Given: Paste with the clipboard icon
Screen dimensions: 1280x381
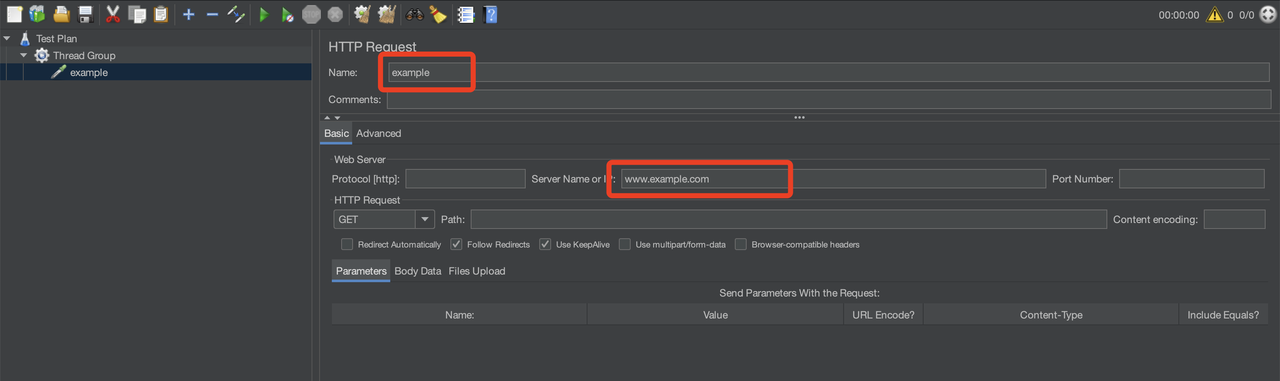Looking at the screenshot, I should point(160,14).
